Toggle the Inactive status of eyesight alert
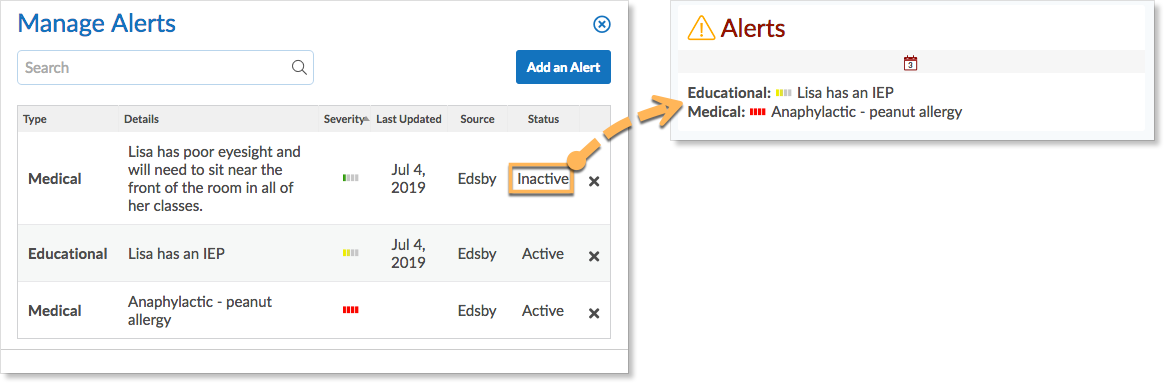Image resolution: width=1165 pixels, height=384 pixels. [542, 179]
